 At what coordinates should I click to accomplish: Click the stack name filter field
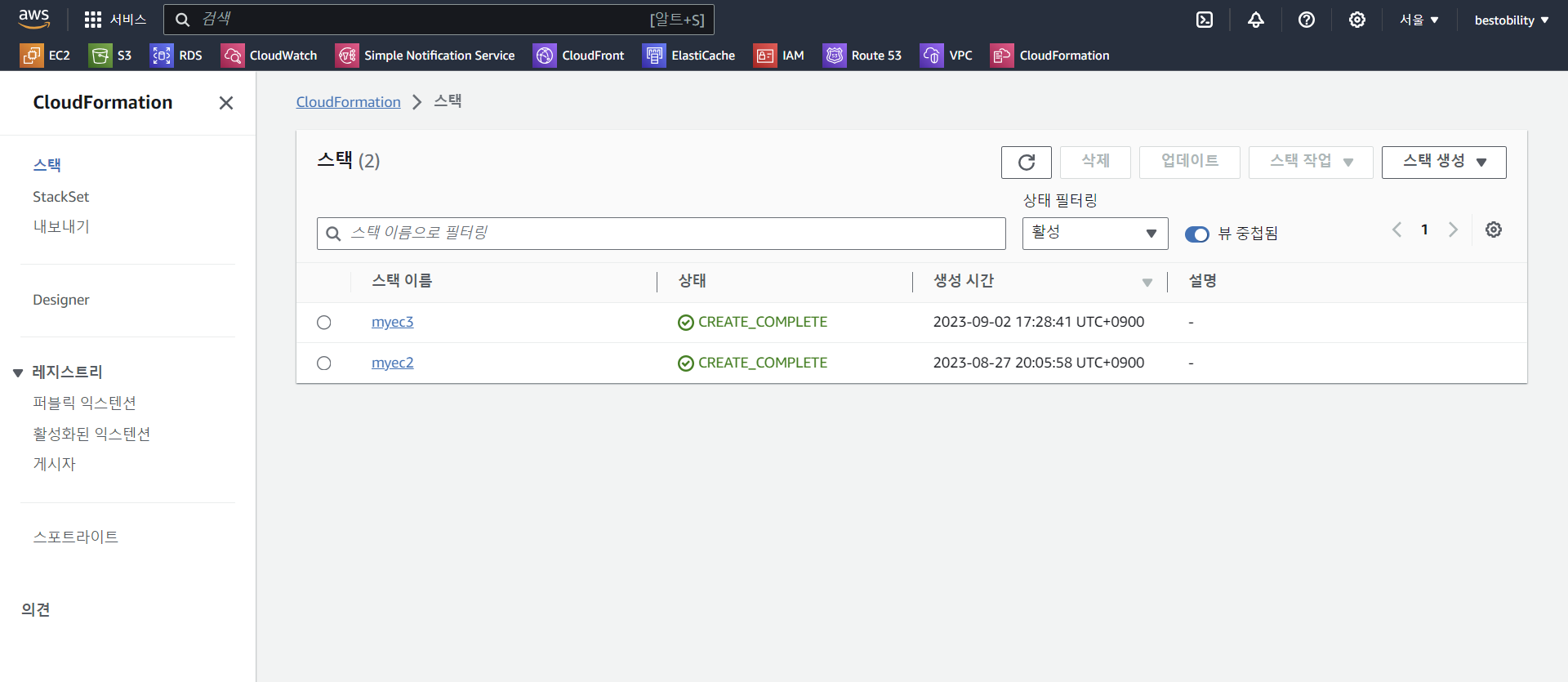(661, 234)
